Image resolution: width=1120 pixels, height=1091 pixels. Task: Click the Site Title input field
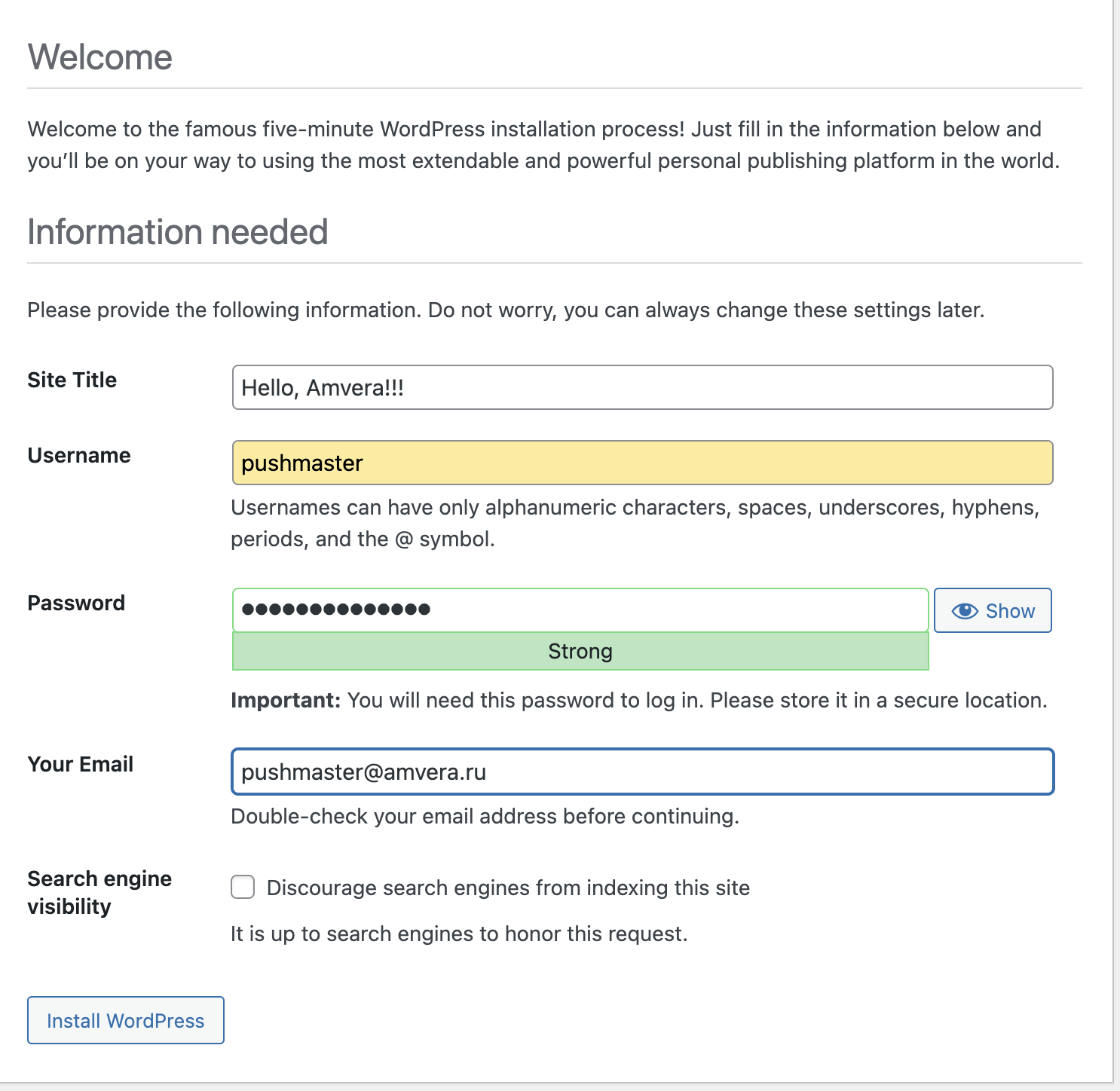coord(642,387)
